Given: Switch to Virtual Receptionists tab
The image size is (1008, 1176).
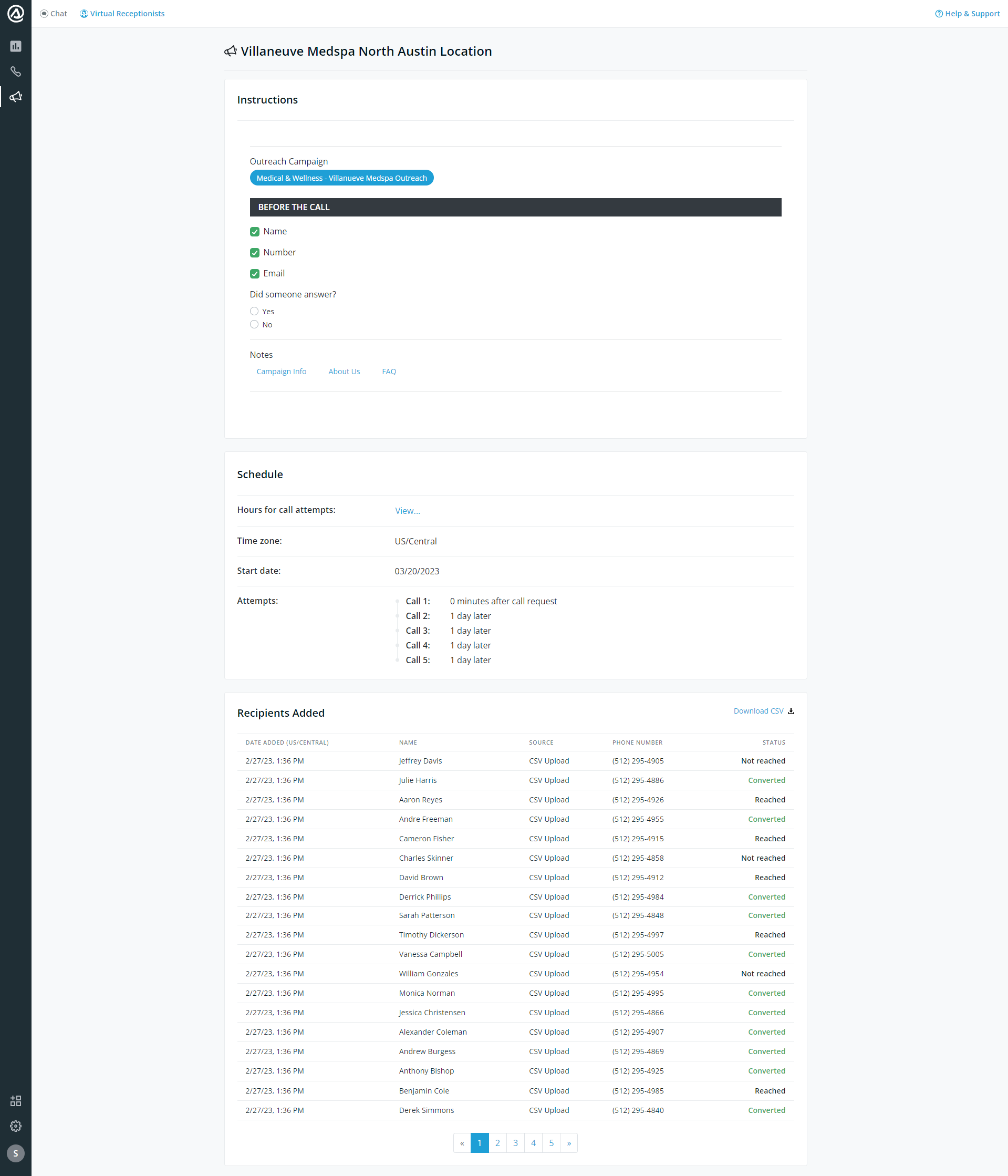Looking at the screenshot, I should point(122,14).
